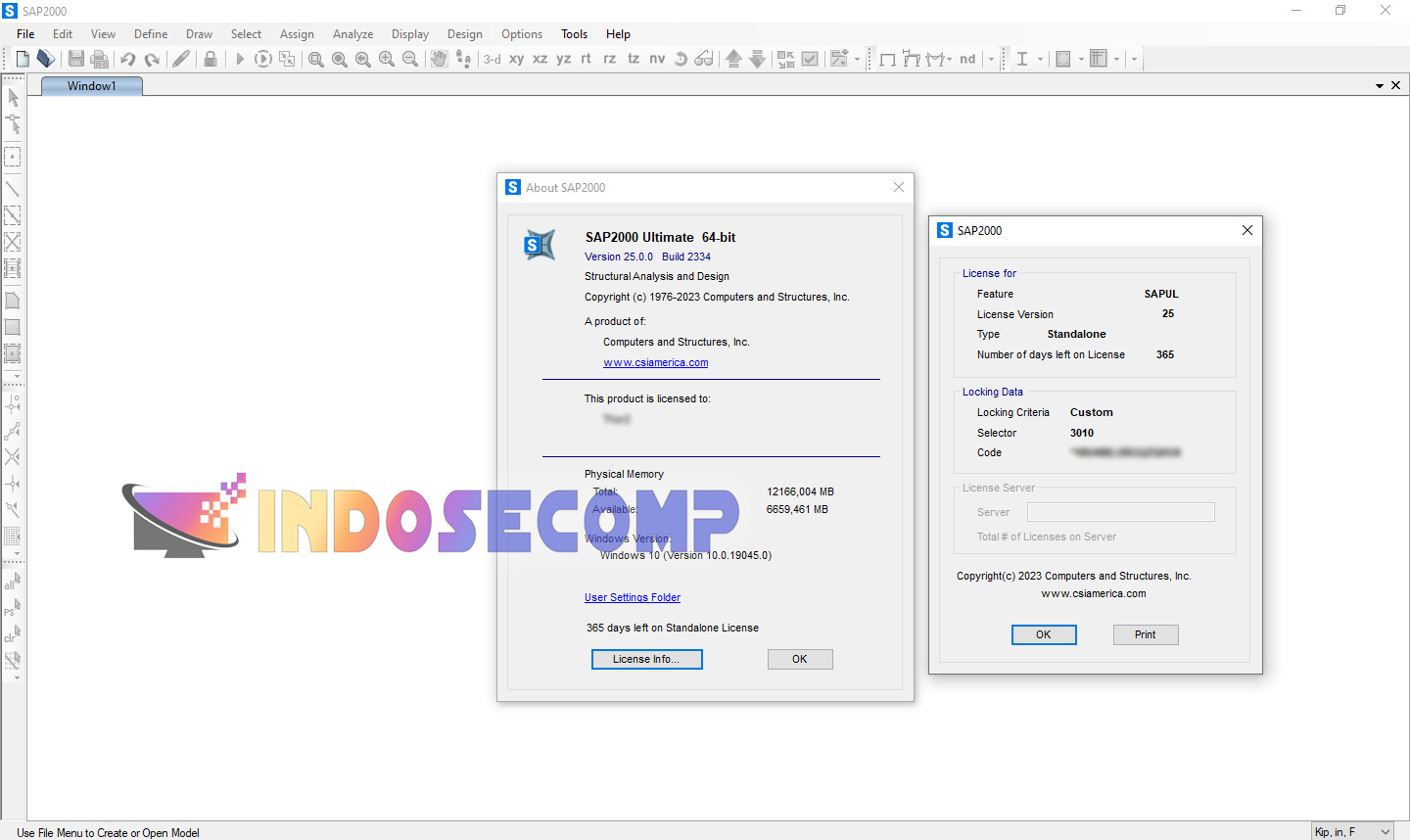
Task: Click the Previous Selection ps icon
Action: (12, 608)
